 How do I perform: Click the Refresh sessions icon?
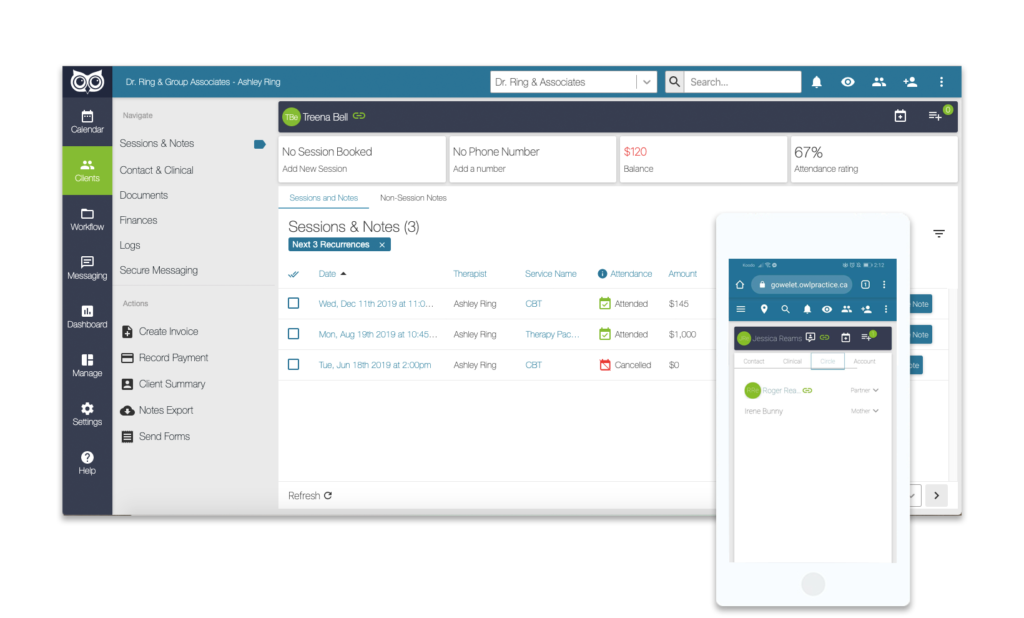point(328,496)
